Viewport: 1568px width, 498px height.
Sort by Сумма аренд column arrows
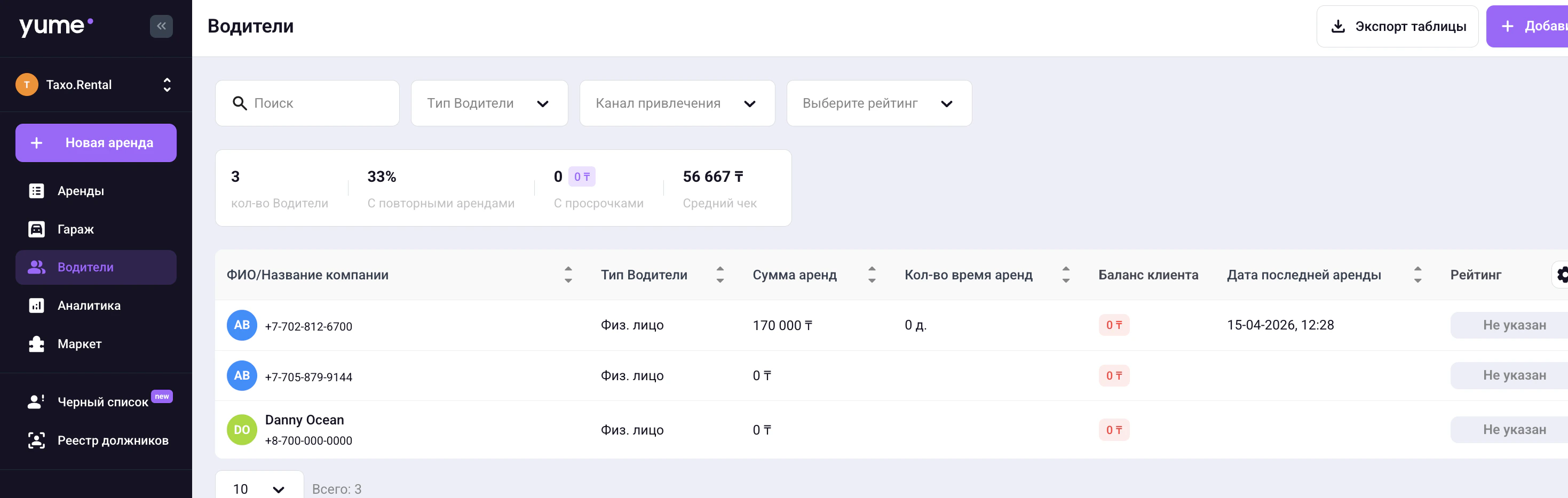tap(872, 275)
